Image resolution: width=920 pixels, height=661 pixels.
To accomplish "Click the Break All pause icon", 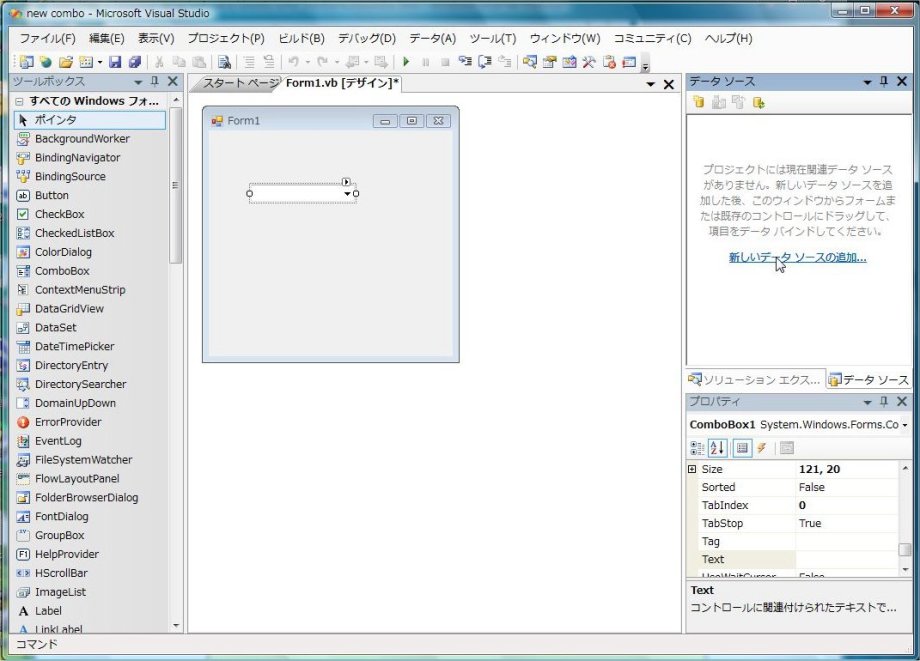I will pyautogui.click(x=426, y=62).
